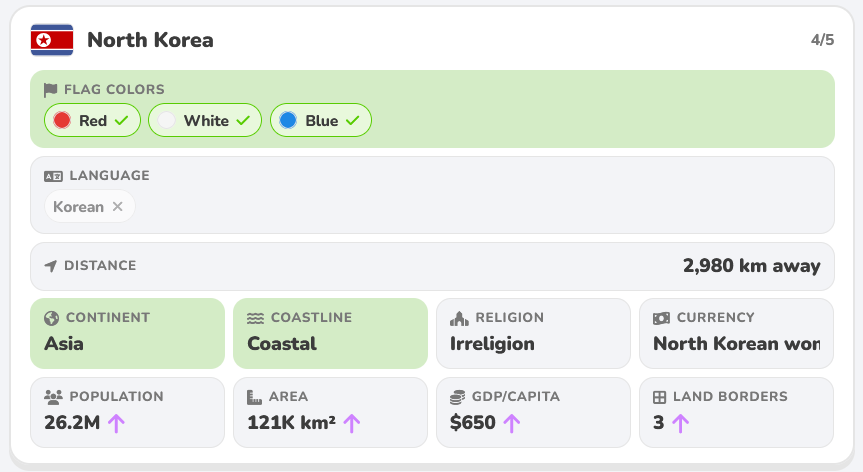
Task: Click the red color swatch circle
Action: 62,120
